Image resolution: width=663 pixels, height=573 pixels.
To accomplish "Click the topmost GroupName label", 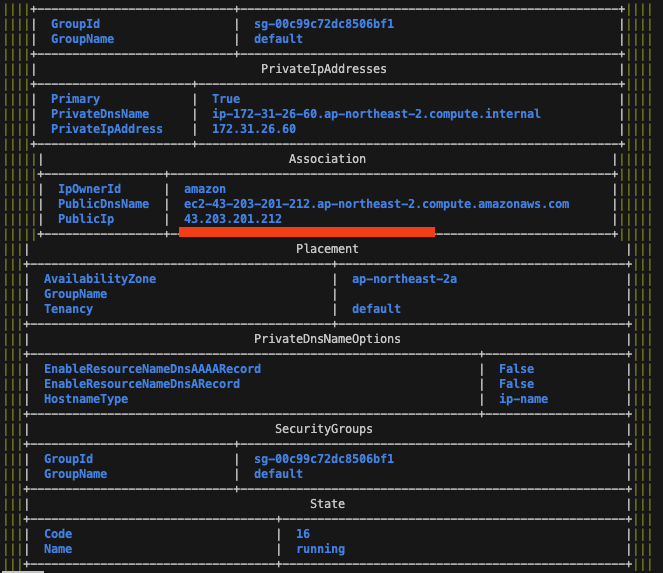I will [x=82, y=39].
